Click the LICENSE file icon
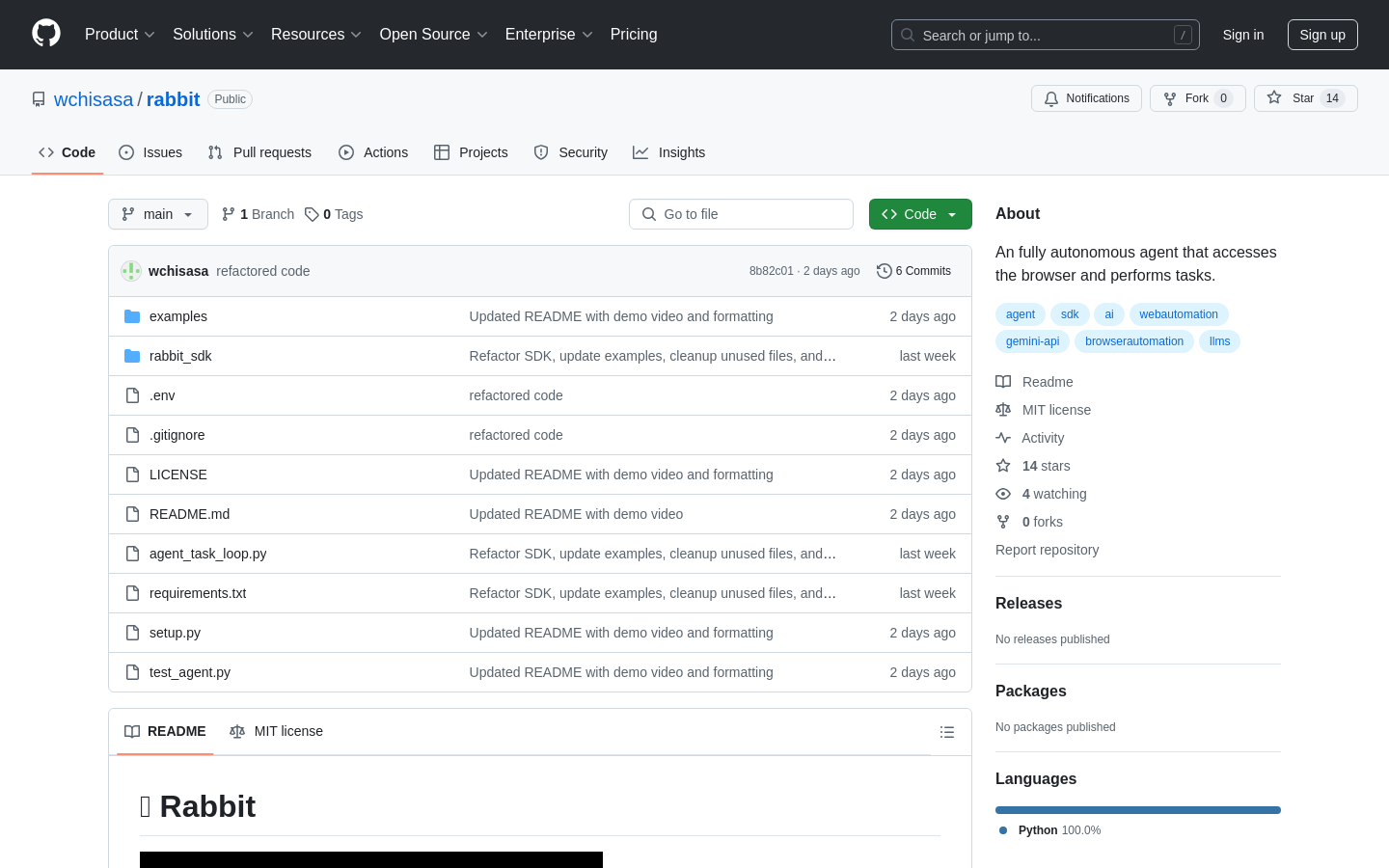 coord(132,475)
